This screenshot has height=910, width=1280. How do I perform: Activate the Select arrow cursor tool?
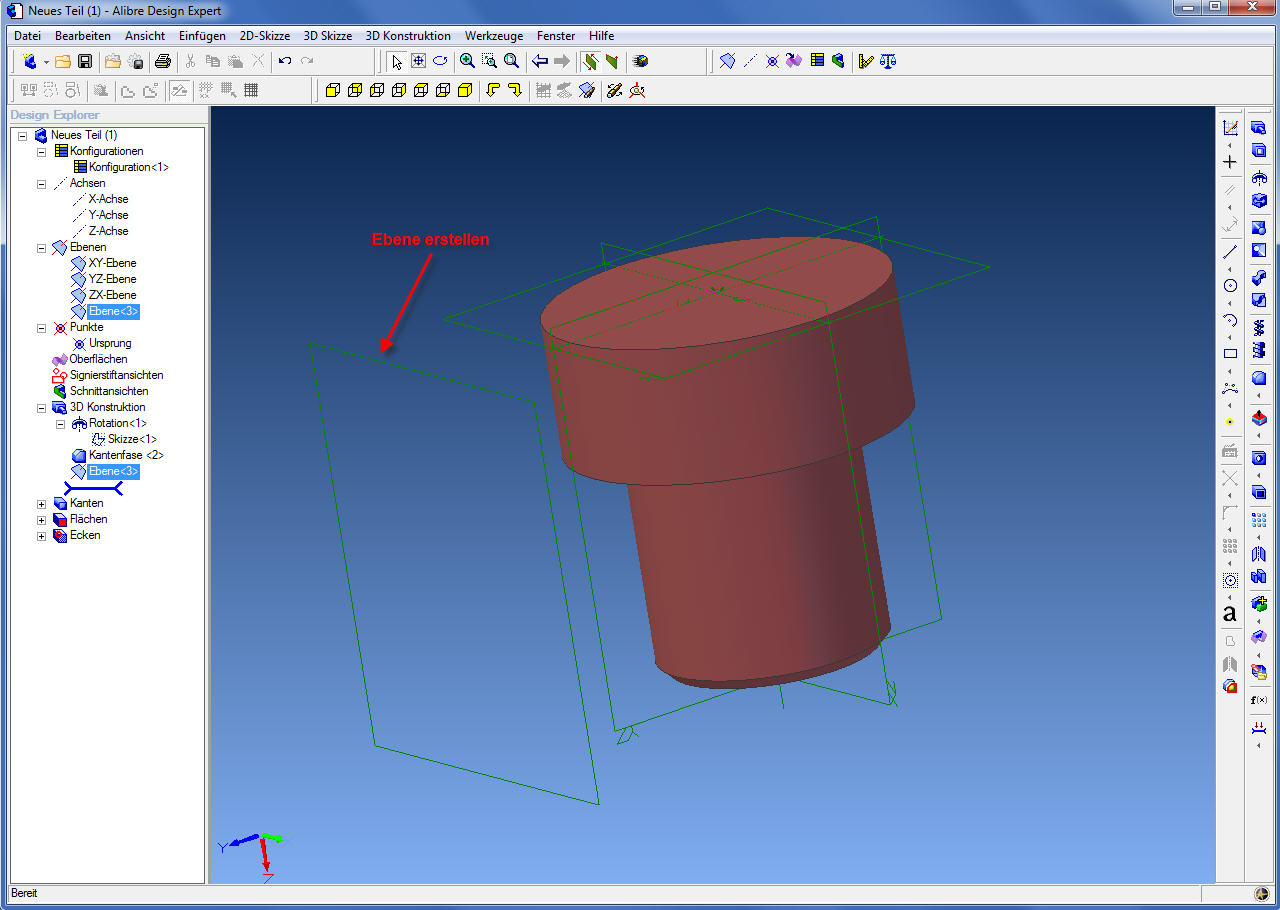pyautogui.click(x=397, y=61)
